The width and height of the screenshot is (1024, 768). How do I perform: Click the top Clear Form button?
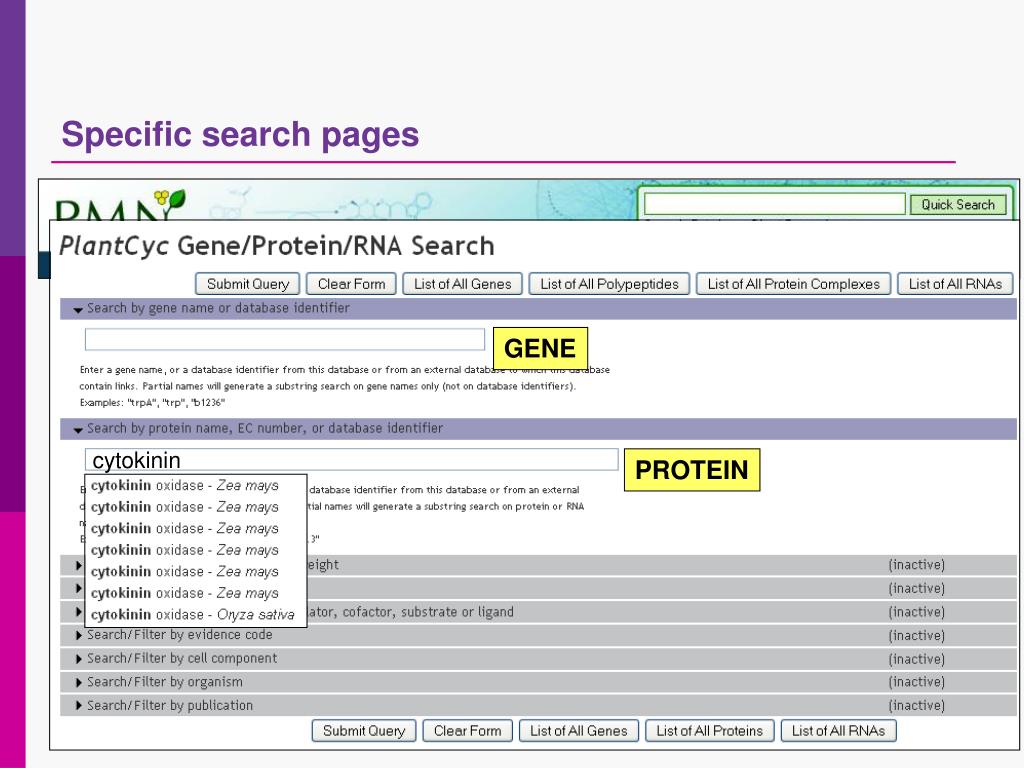pos(351,284)
